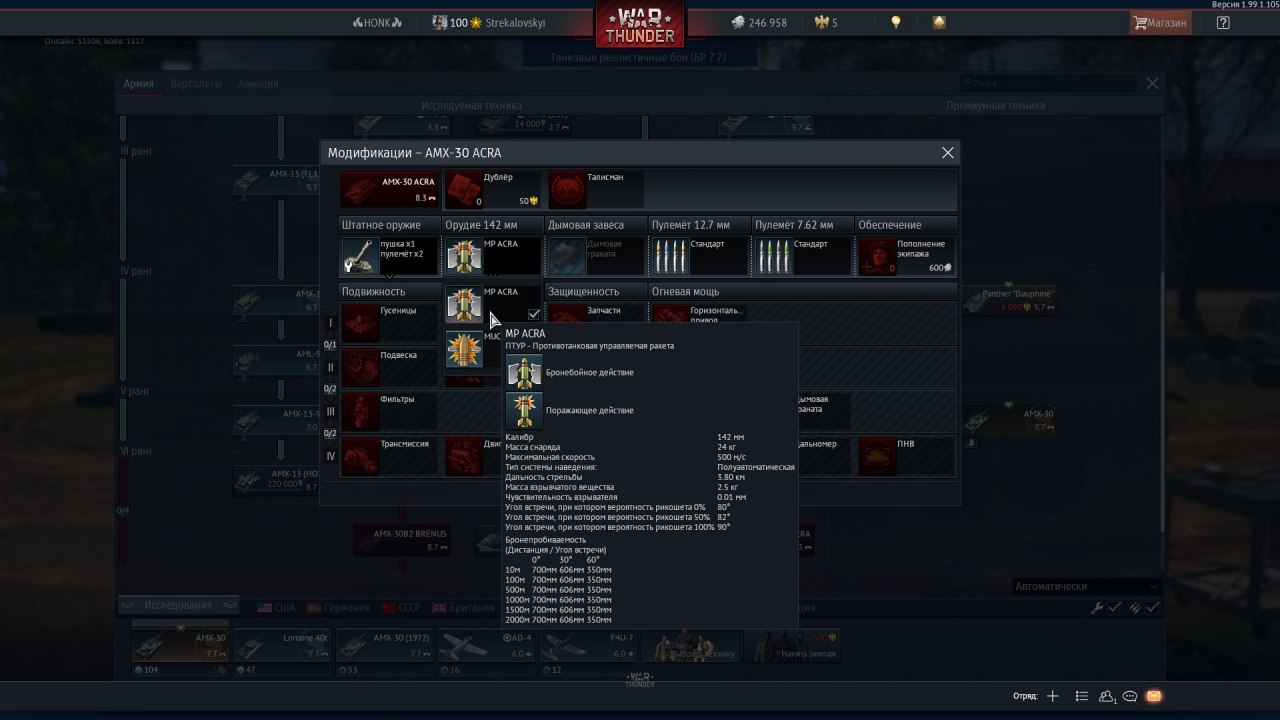Click Пополнение экипажа item
Viewport: 1280px width, 720px height.
(x=906, y=256)
